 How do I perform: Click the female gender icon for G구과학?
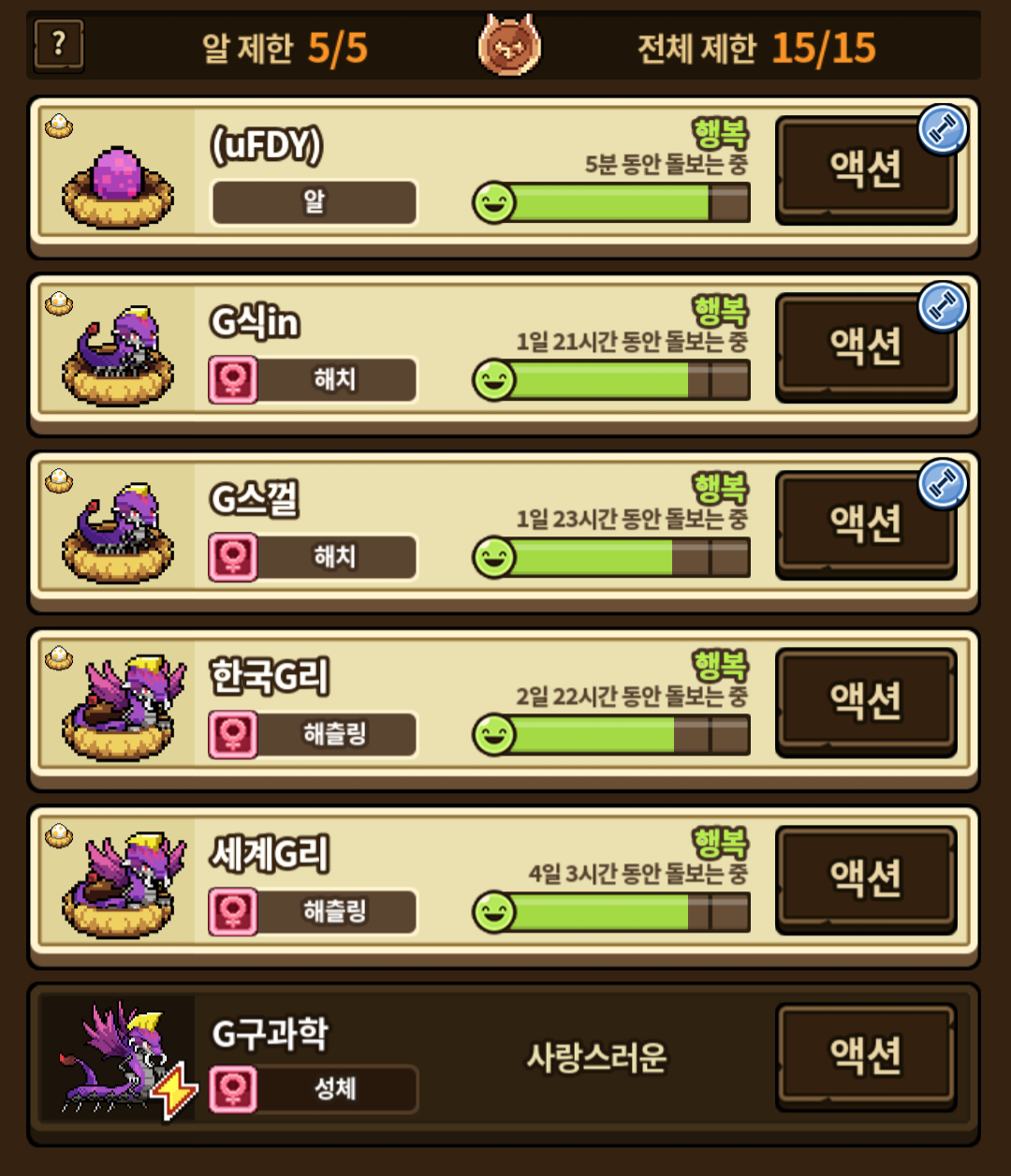click(233, 1089)
